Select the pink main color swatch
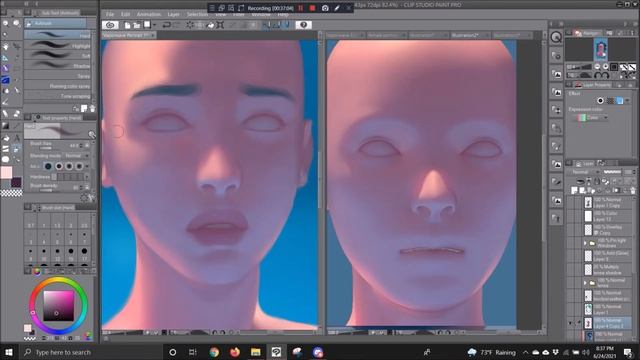Viewport: 640px width, 360px height. click(x=6, y=172)
